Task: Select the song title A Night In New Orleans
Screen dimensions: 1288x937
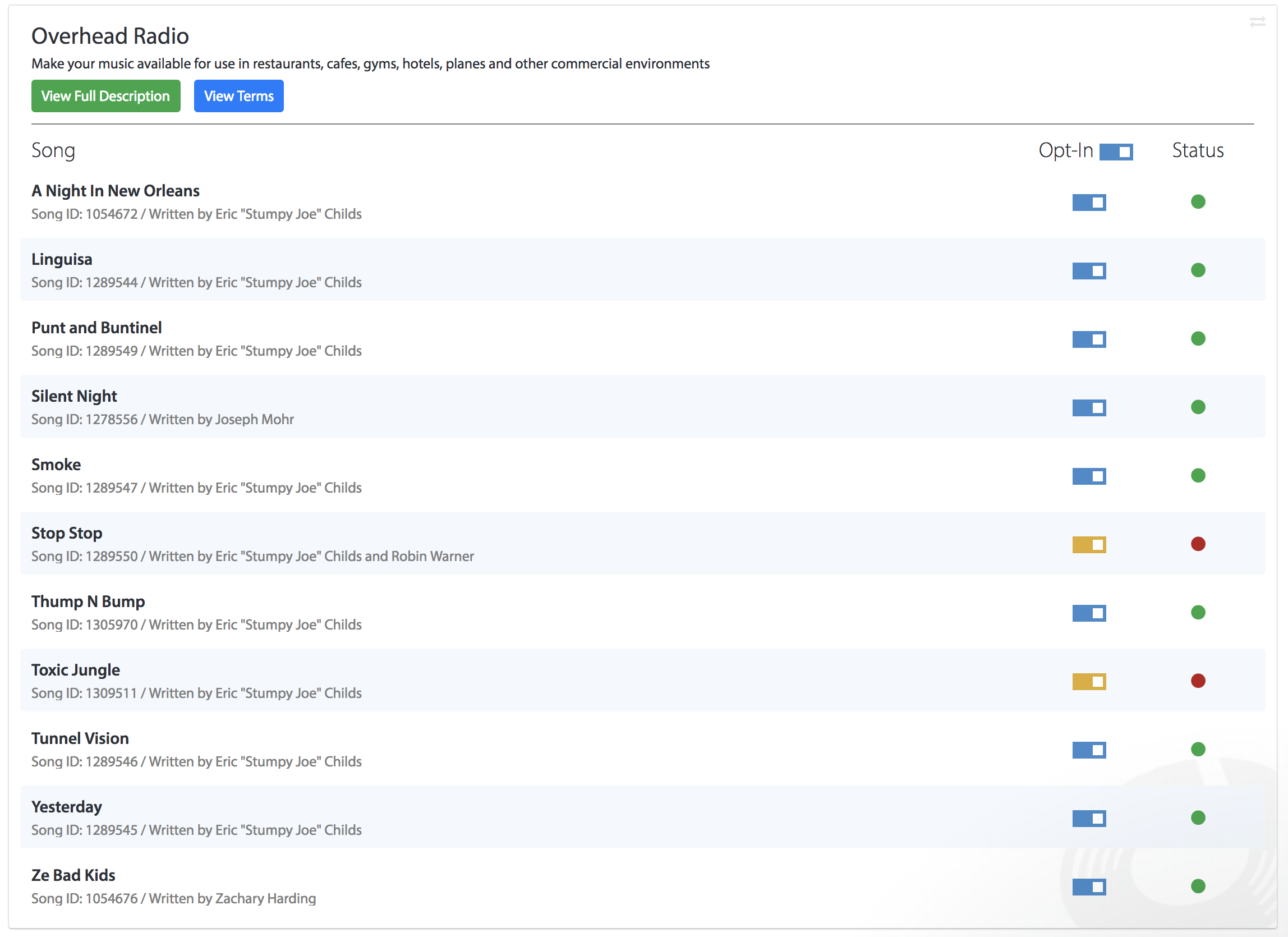Action: click(x=116, y=191)
